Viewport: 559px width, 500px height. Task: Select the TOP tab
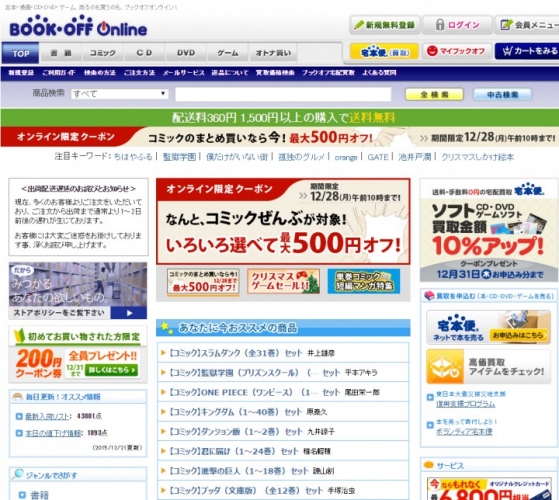tap(20, 53)
